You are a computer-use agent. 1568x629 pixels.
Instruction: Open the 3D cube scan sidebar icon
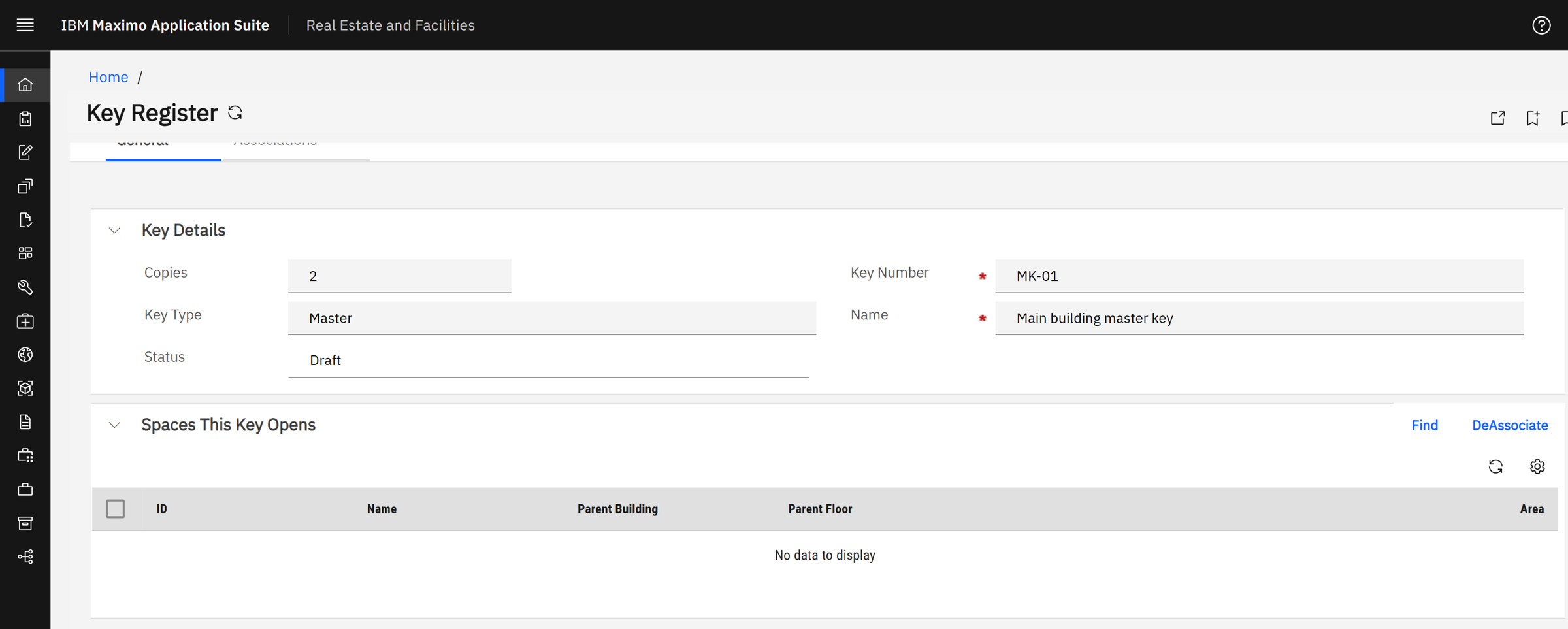coord(25,388)
